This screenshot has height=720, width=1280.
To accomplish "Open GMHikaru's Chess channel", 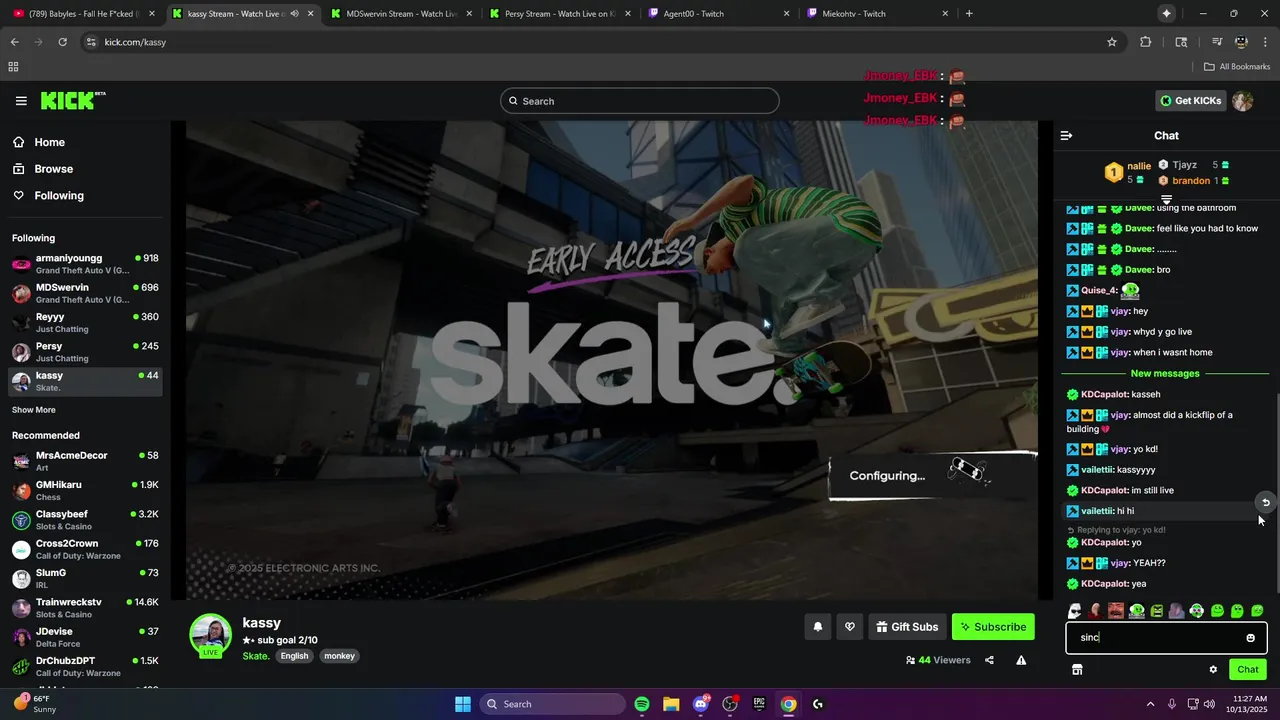I will tap(85, 491).
